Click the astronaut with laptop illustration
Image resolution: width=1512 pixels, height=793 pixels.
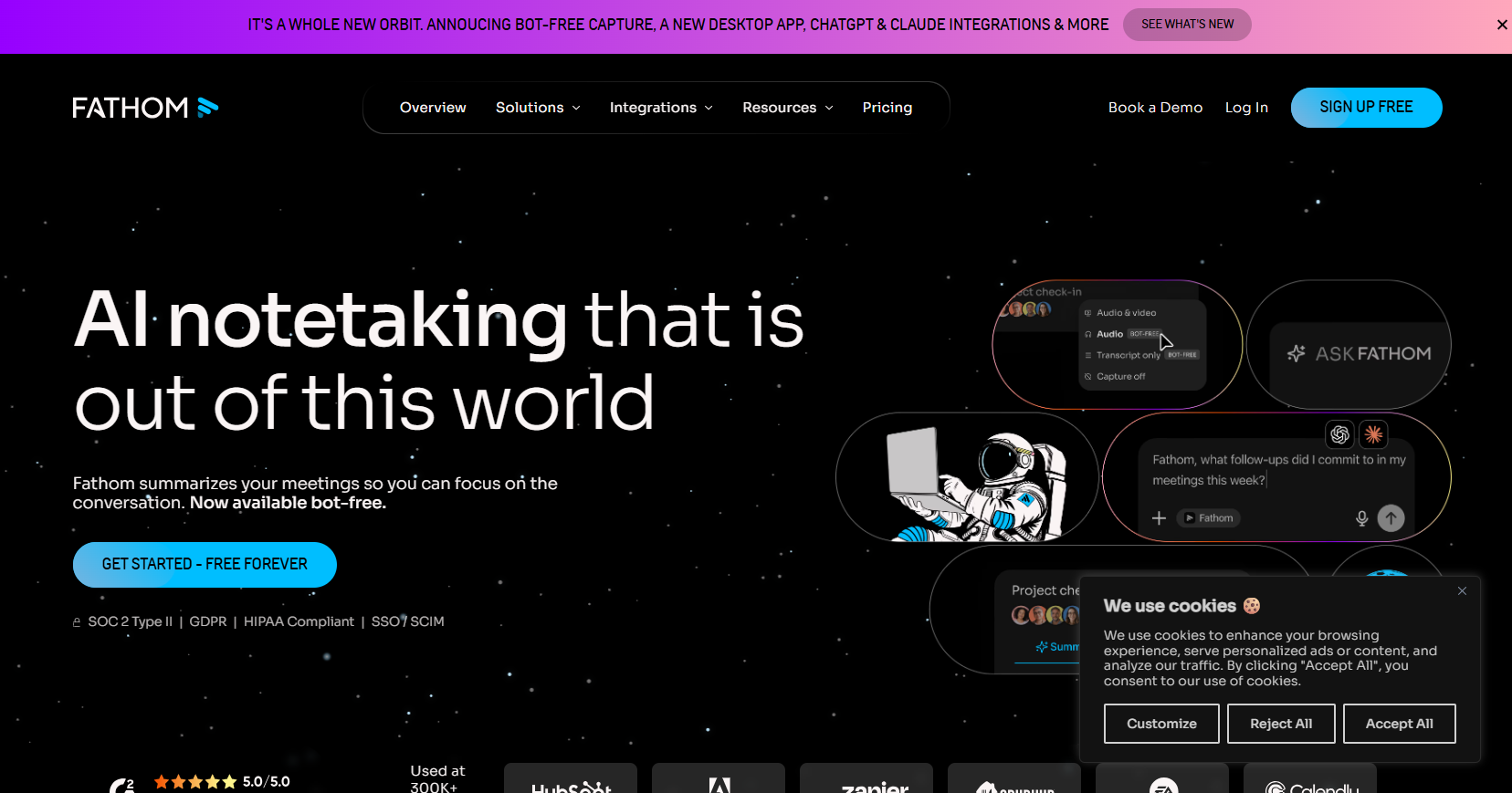[x=977, y=484]
